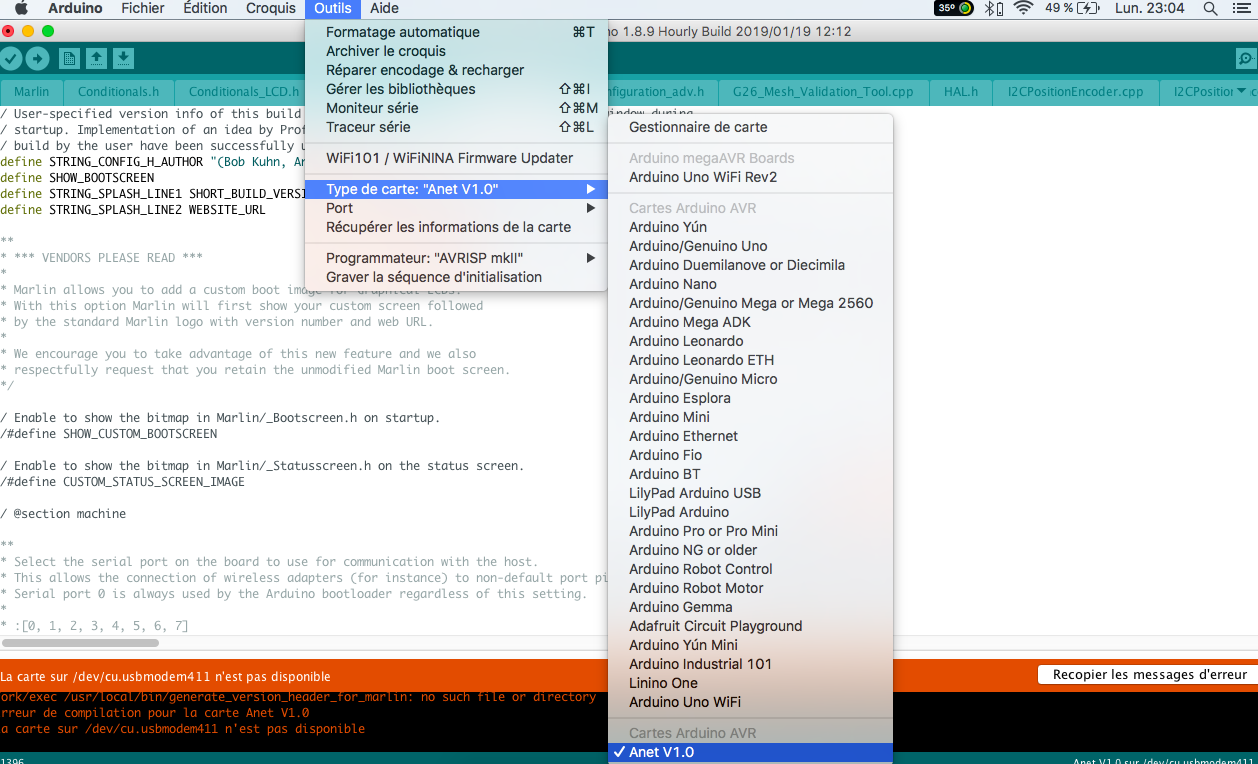Click the Save sketch down-arrow icon
This screenshot has height=764, width=1258.
[x=123, y=59]
